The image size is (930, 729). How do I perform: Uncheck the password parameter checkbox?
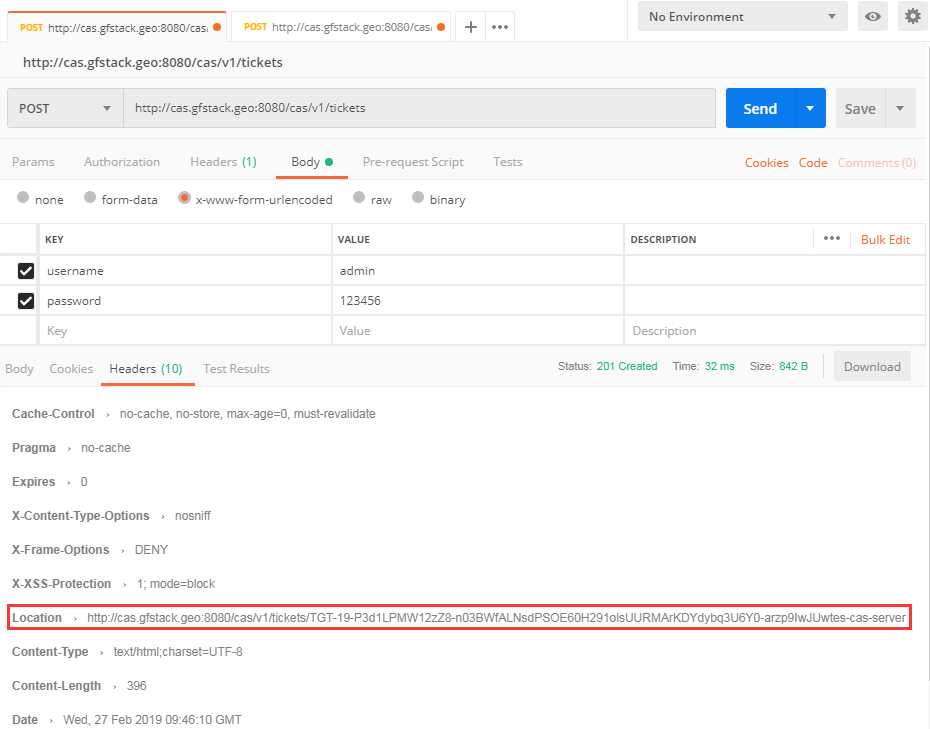pos(26,301)
